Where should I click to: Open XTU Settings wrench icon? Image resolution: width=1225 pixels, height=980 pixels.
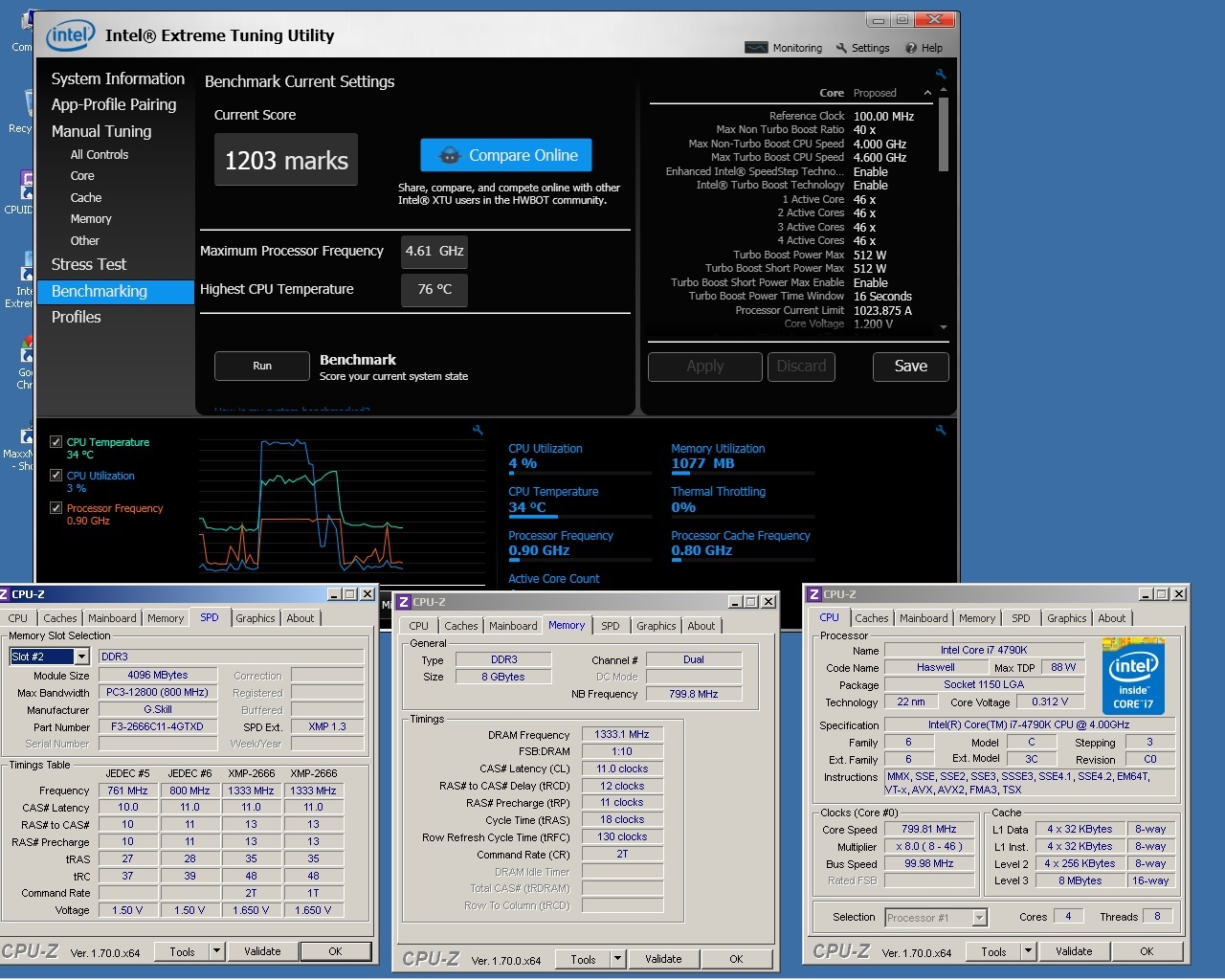[841, 48]
